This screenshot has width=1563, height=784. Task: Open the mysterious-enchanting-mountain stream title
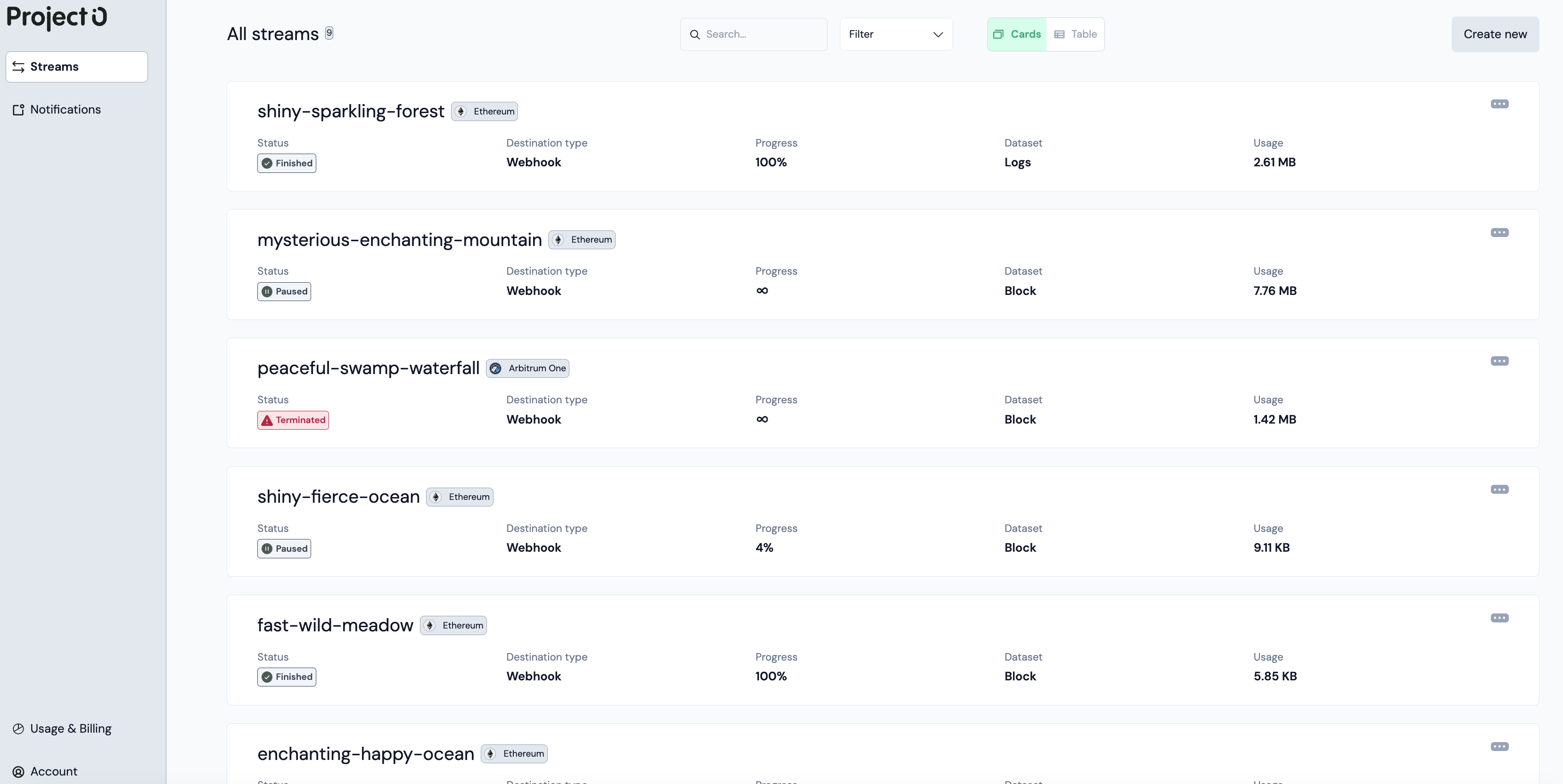coord(399,239)
